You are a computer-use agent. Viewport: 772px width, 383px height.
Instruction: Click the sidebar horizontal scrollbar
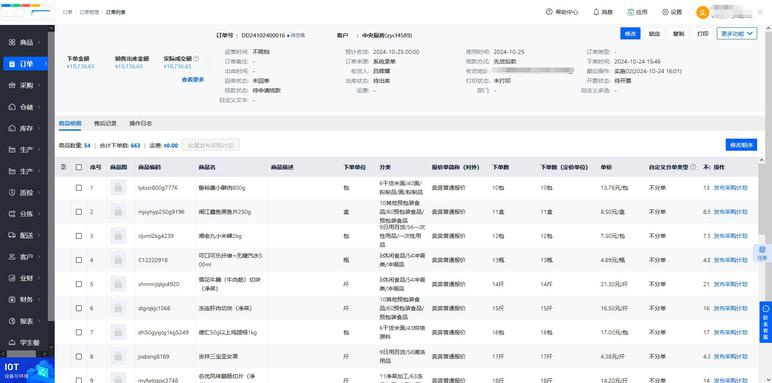pos(21,353)
